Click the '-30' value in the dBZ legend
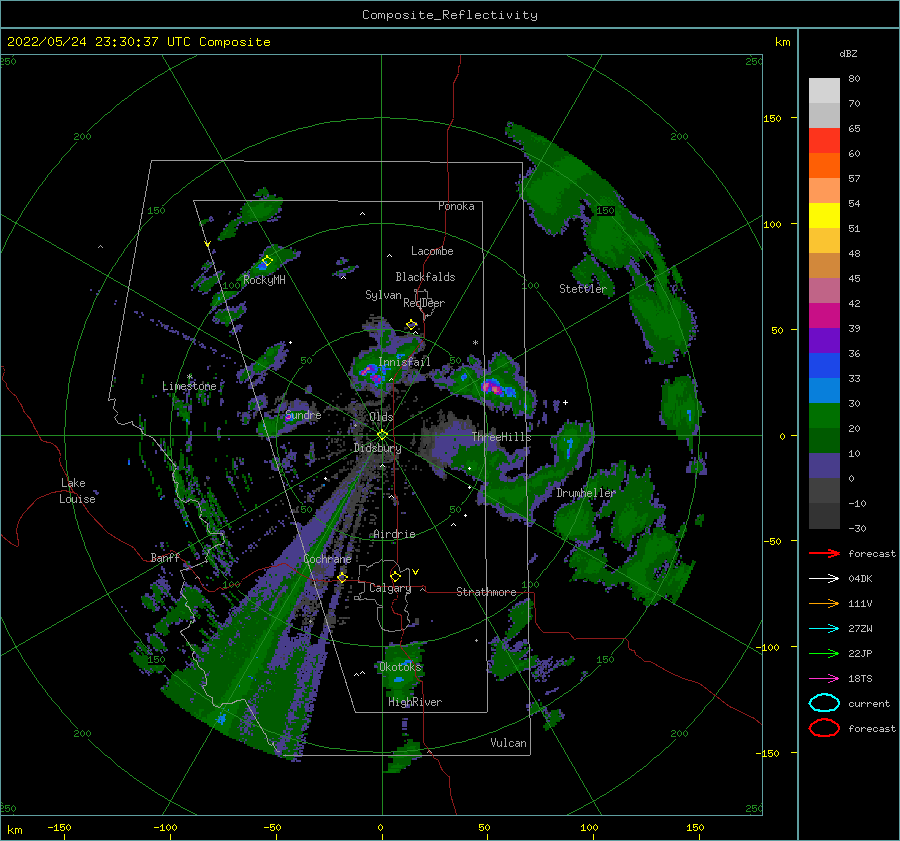This screenshot has height=841, width=900. click(x=857, y=528)
